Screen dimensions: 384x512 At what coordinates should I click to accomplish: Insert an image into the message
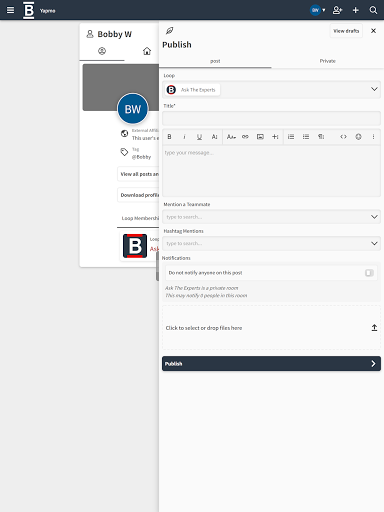(x=260, y=137)
